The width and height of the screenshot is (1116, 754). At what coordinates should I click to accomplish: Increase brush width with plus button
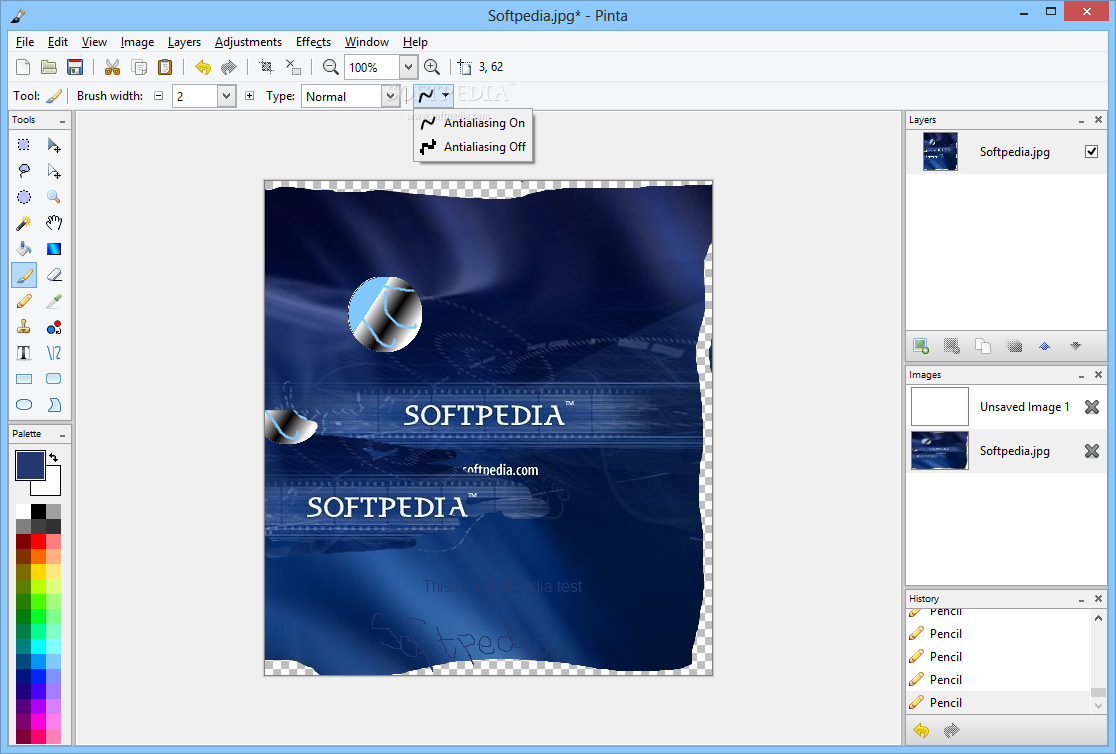pos(249,95)
